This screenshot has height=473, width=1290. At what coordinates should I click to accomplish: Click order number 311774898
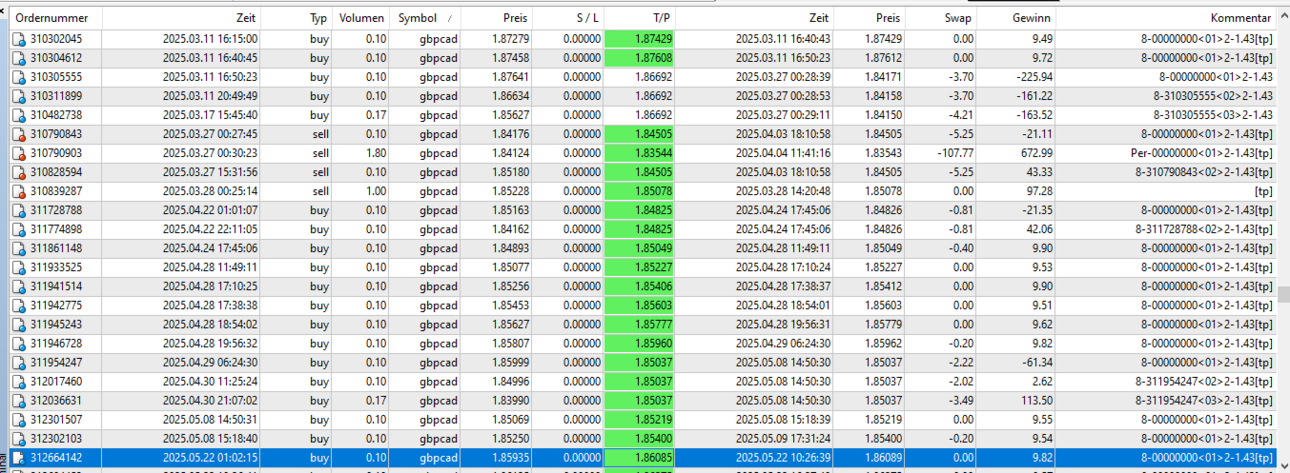click(56, 229)
